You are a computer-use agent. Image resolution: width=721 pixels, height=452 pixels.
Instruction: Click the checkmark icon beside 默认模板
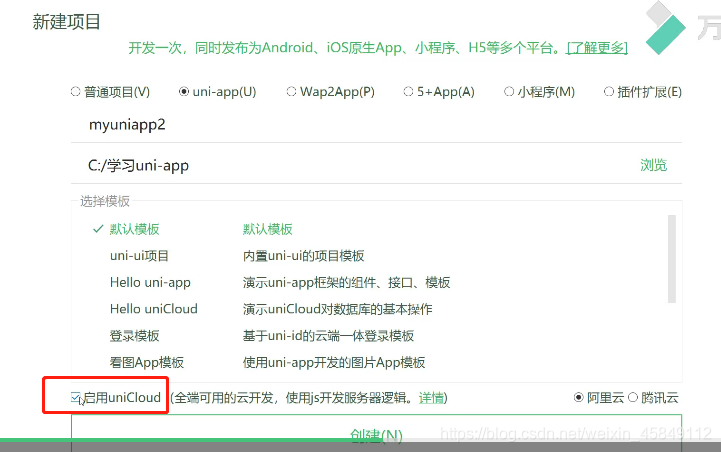coord(97,229)
